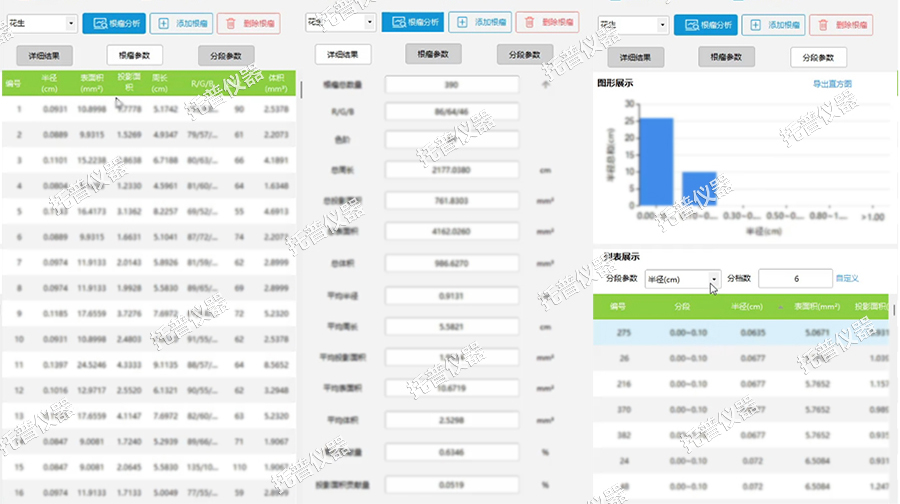Click the 根瘤总数量 field showing 390
Image resolution: width=900 pixels, height=504 pixels.
(451, 85)
